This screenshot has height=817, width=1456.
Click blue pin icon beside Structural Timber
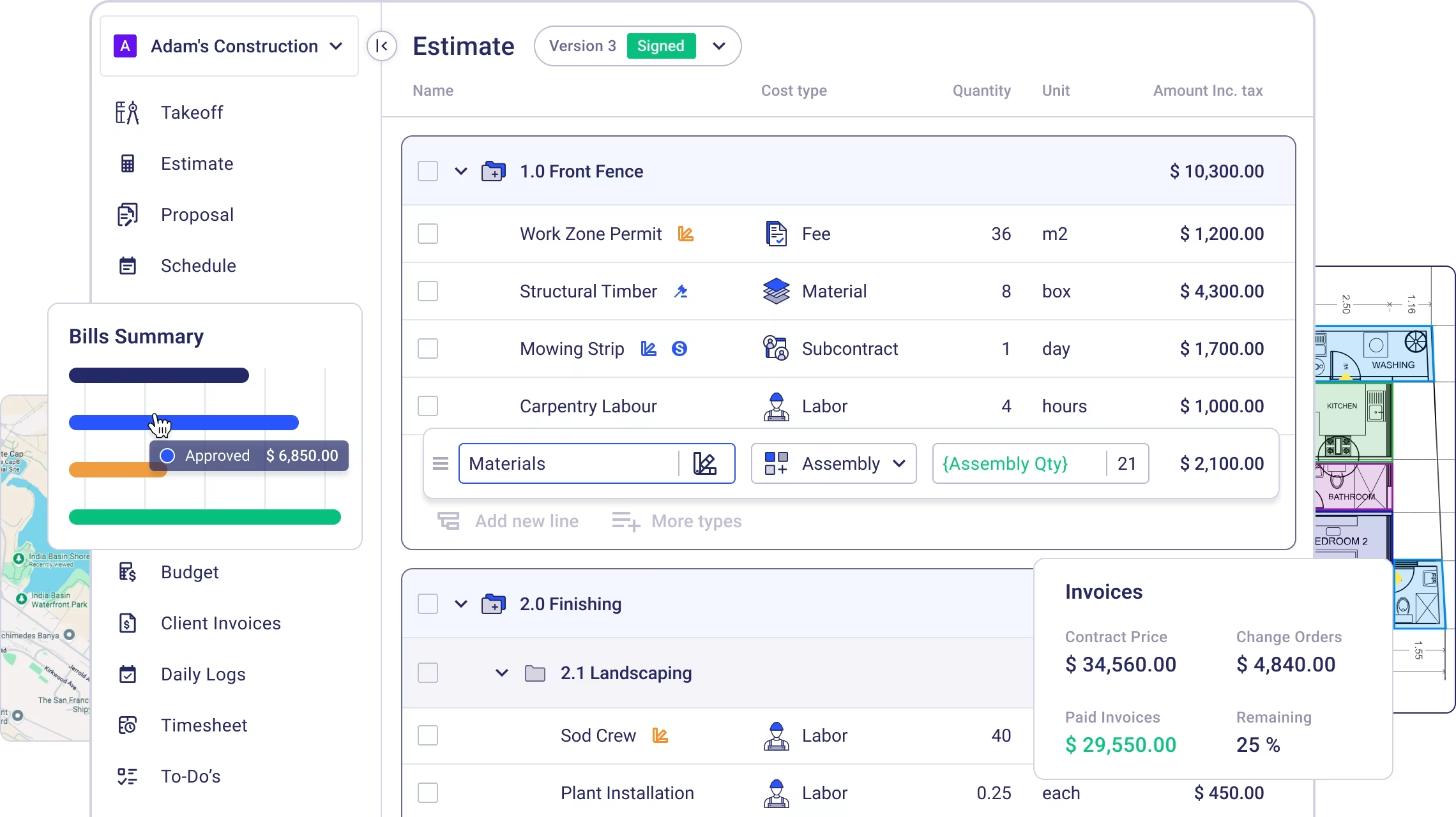pos(681,292)
